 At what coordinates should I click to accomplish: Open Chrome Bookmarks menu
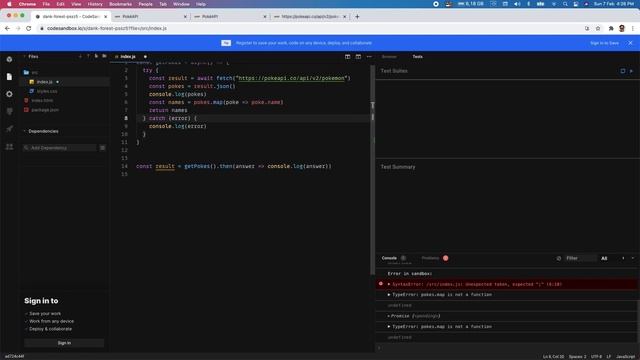120,4
